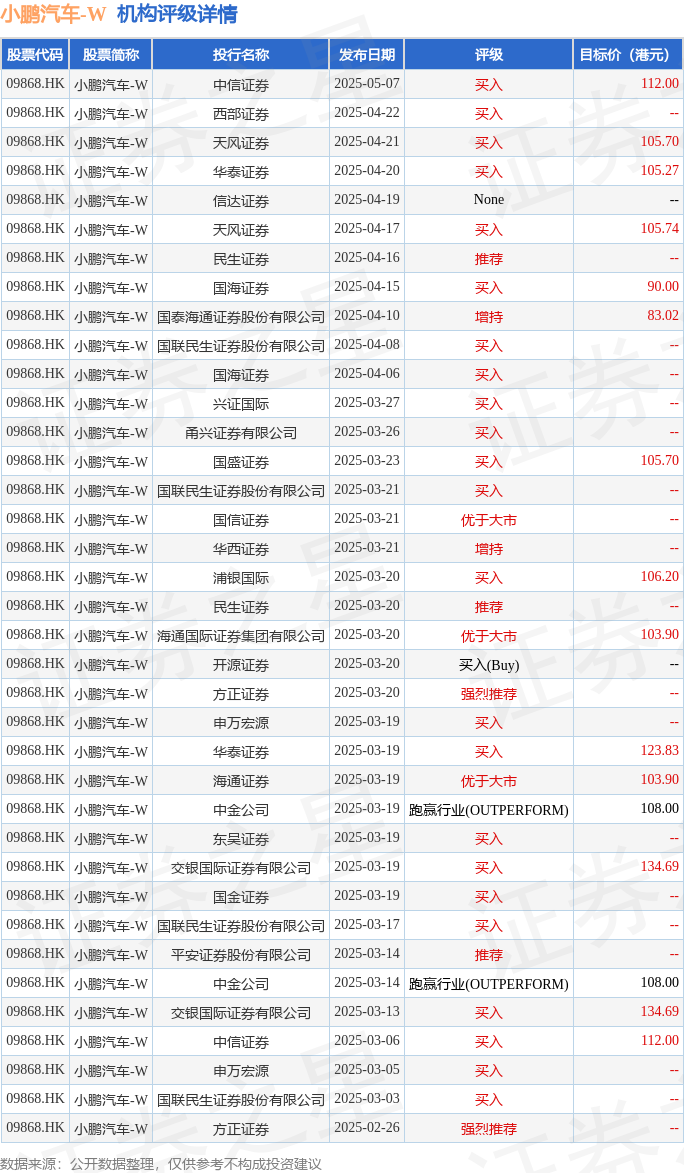Image resolution: width=684 pixels, height=1173 pixels.
Task: Click 推荐 rating in 平安证券 row
Action: [x=489, y=955]
